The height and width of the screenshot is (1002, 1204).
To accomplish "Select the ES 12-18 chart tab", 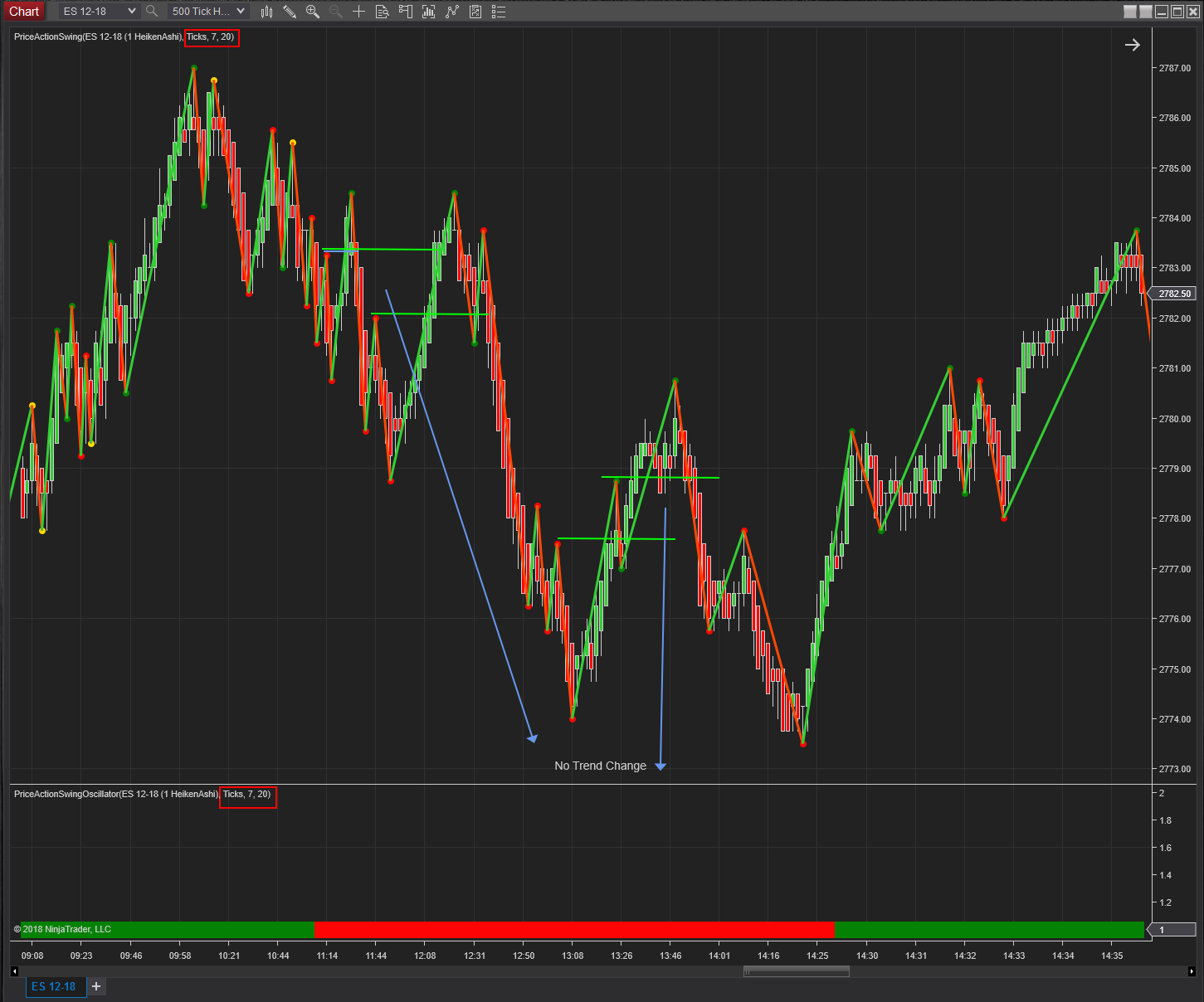I will (x=56, y=986).
